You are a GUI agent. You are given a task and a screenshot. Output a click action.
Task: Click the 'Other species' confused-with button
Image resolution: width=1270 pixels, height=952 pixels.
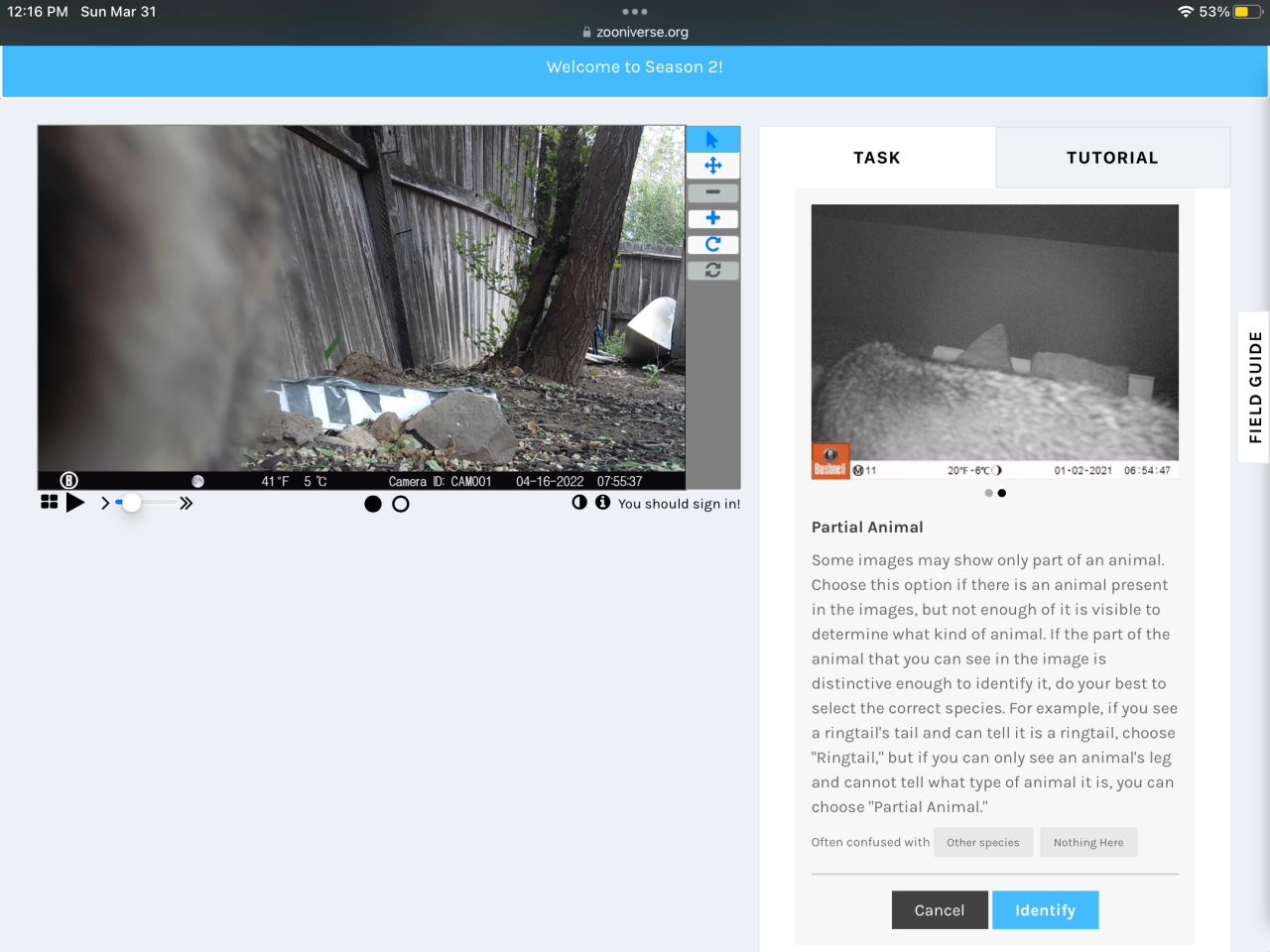point(983,842)
